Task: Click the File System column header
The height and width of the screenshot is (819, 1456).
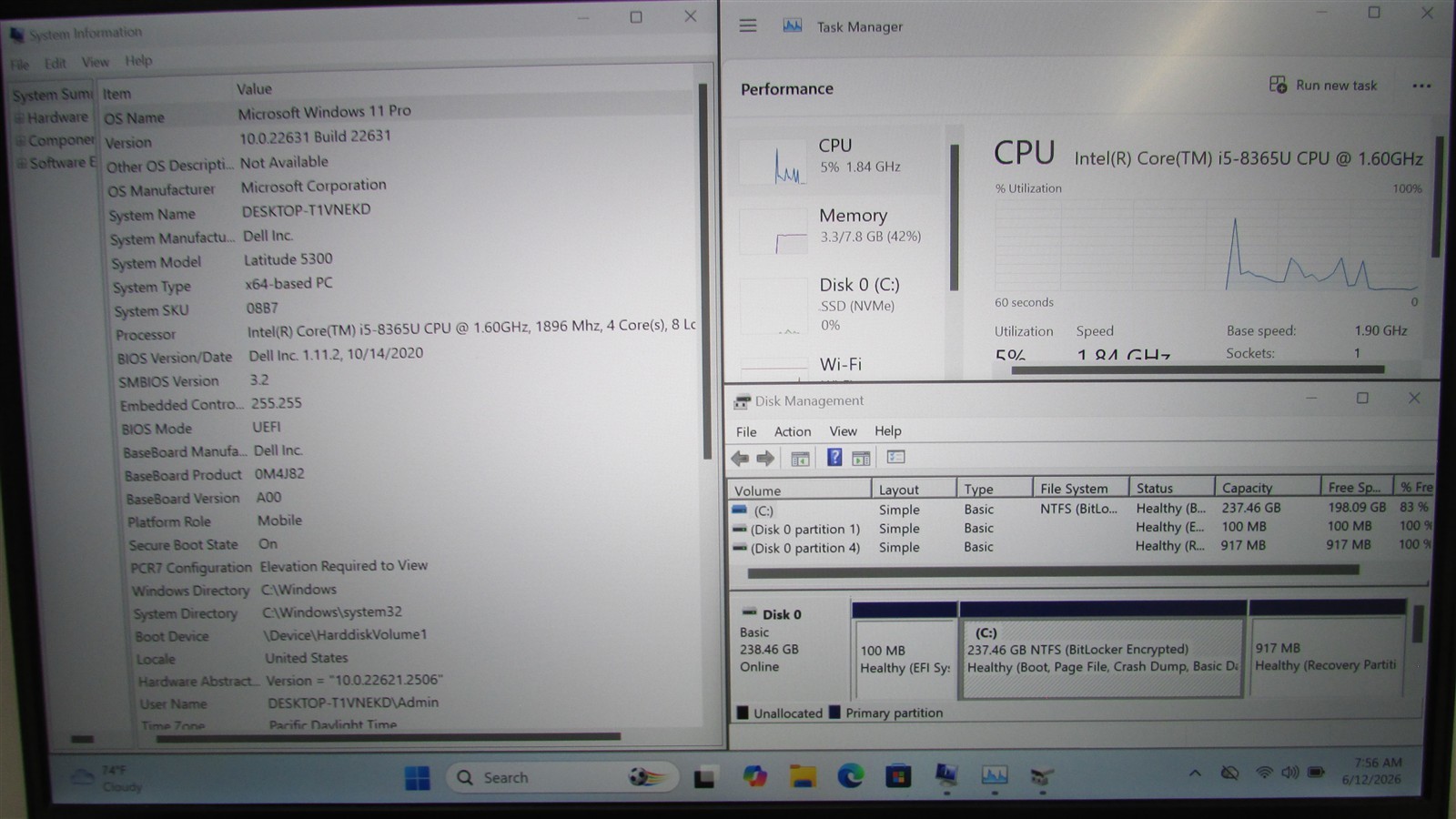Action: point(1080,489)
